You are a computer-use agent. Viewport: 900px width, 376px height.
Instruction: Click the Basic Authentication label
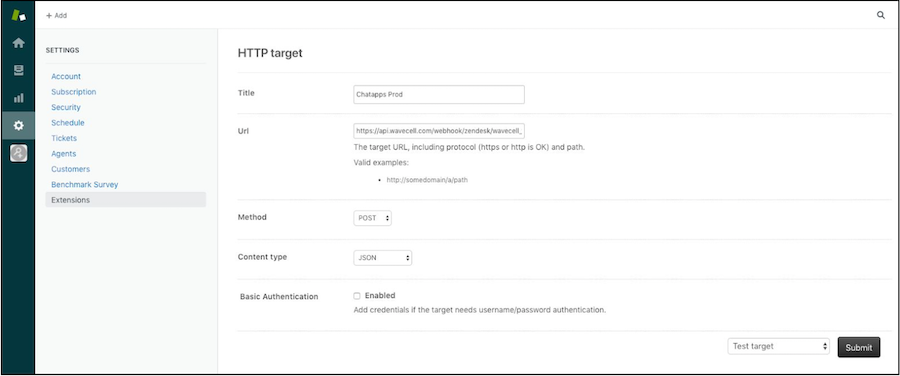tap(279, 297)
